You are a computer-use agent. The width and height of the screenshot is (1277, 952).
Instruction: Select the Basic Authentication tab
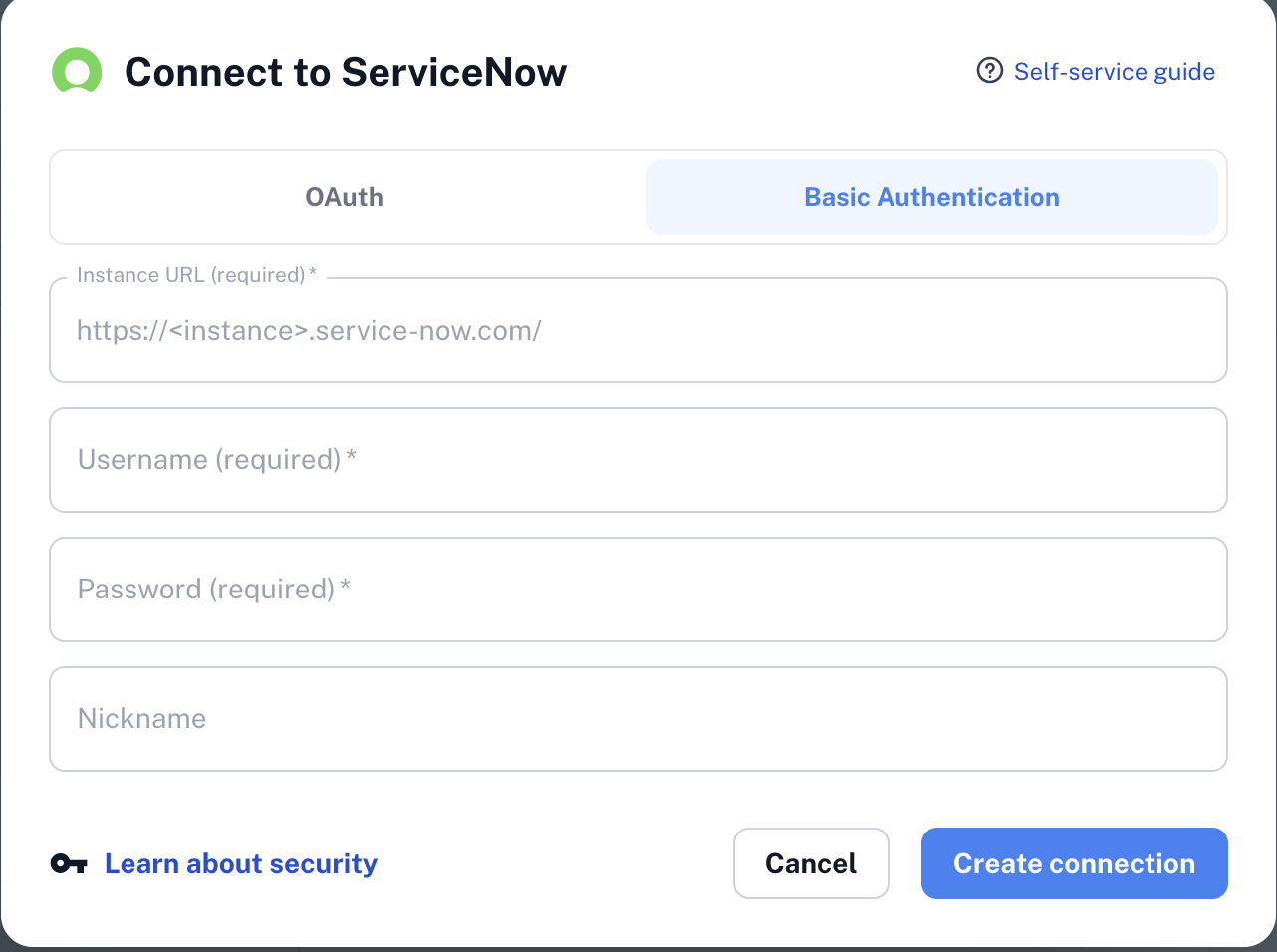[932, 197]
